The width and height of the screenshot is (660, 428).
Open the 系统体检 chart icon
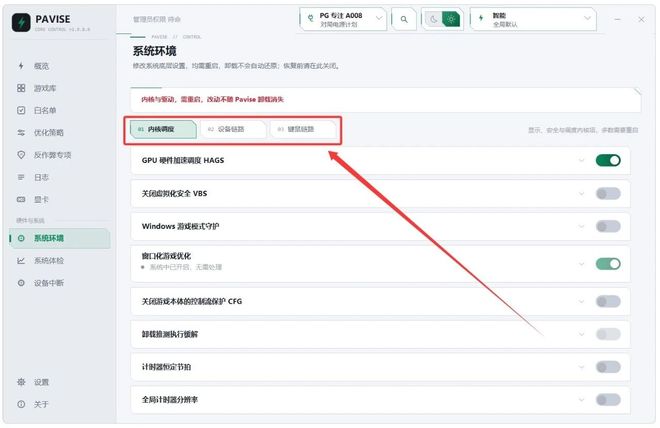[21, 261]
